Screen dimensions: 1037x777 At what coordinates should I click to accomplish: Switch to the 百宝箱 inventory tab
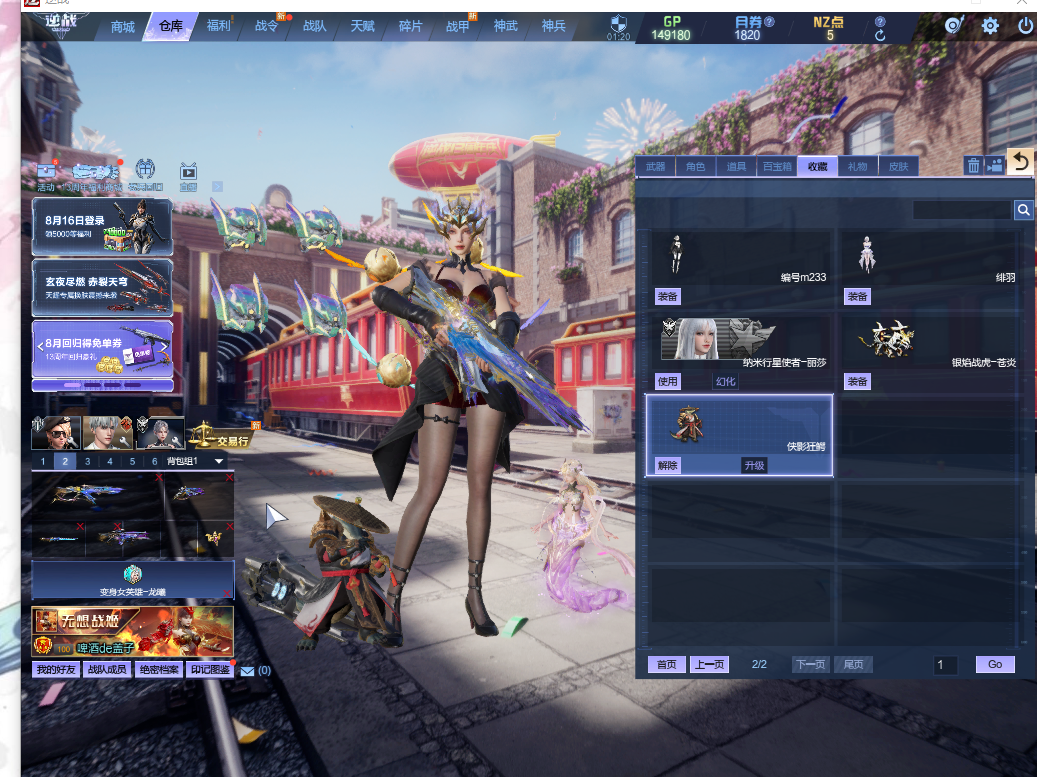coord(777,167)
